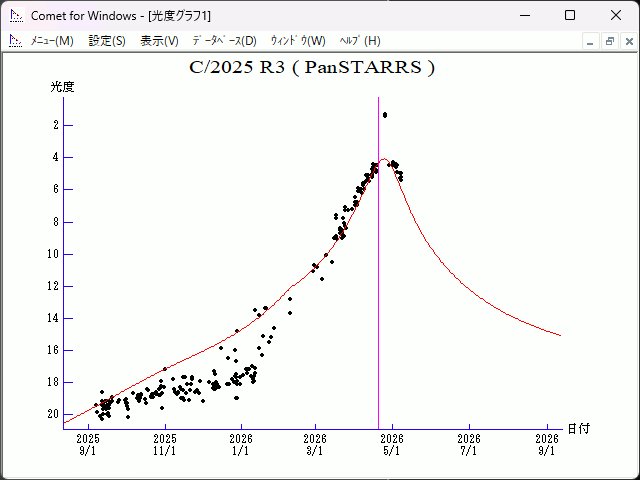Image resolution: width=640 pixels, height=480 pixels.
Task: Click the magnitude 6 axis label
Action: pos(56,189)
